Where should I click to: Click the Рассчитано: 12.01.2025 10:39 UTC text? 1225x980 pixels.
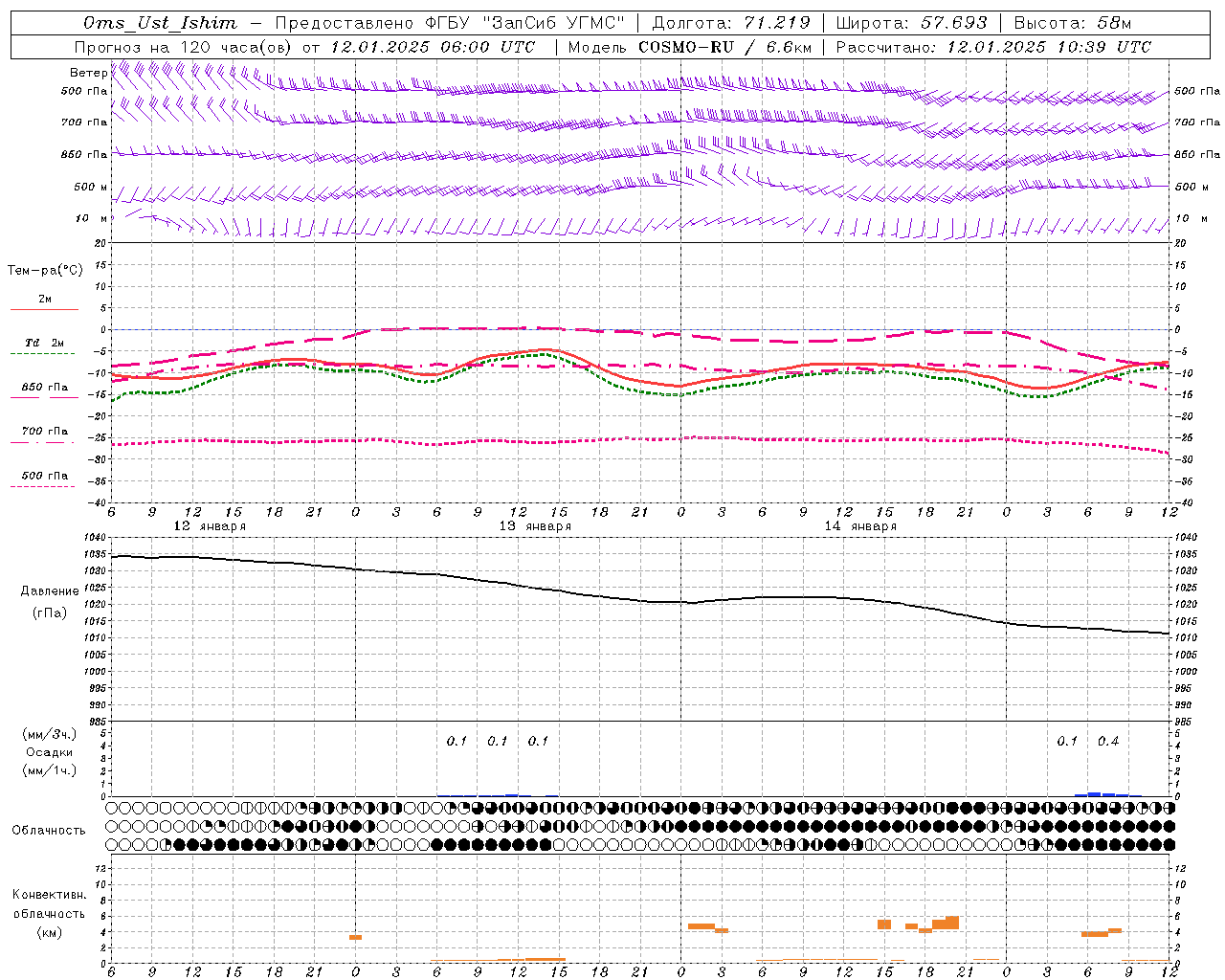pos(993,47)
